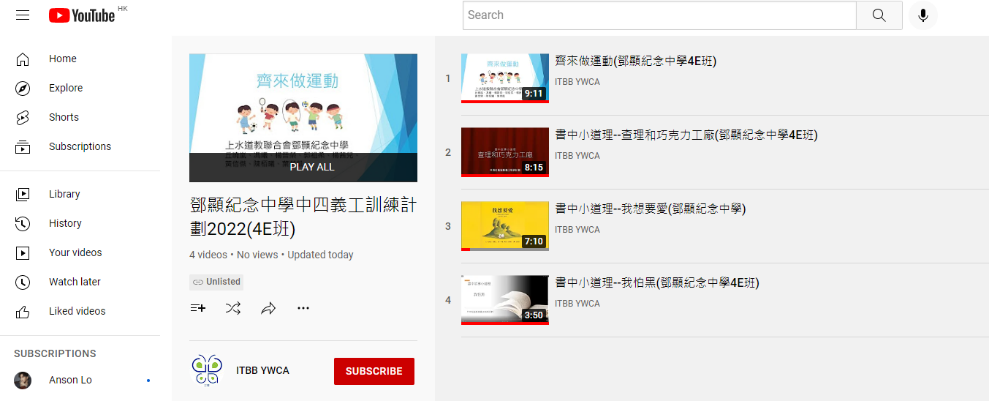Open video title 書中小道理--查理和巧克力工廠

tap(686, 135)
